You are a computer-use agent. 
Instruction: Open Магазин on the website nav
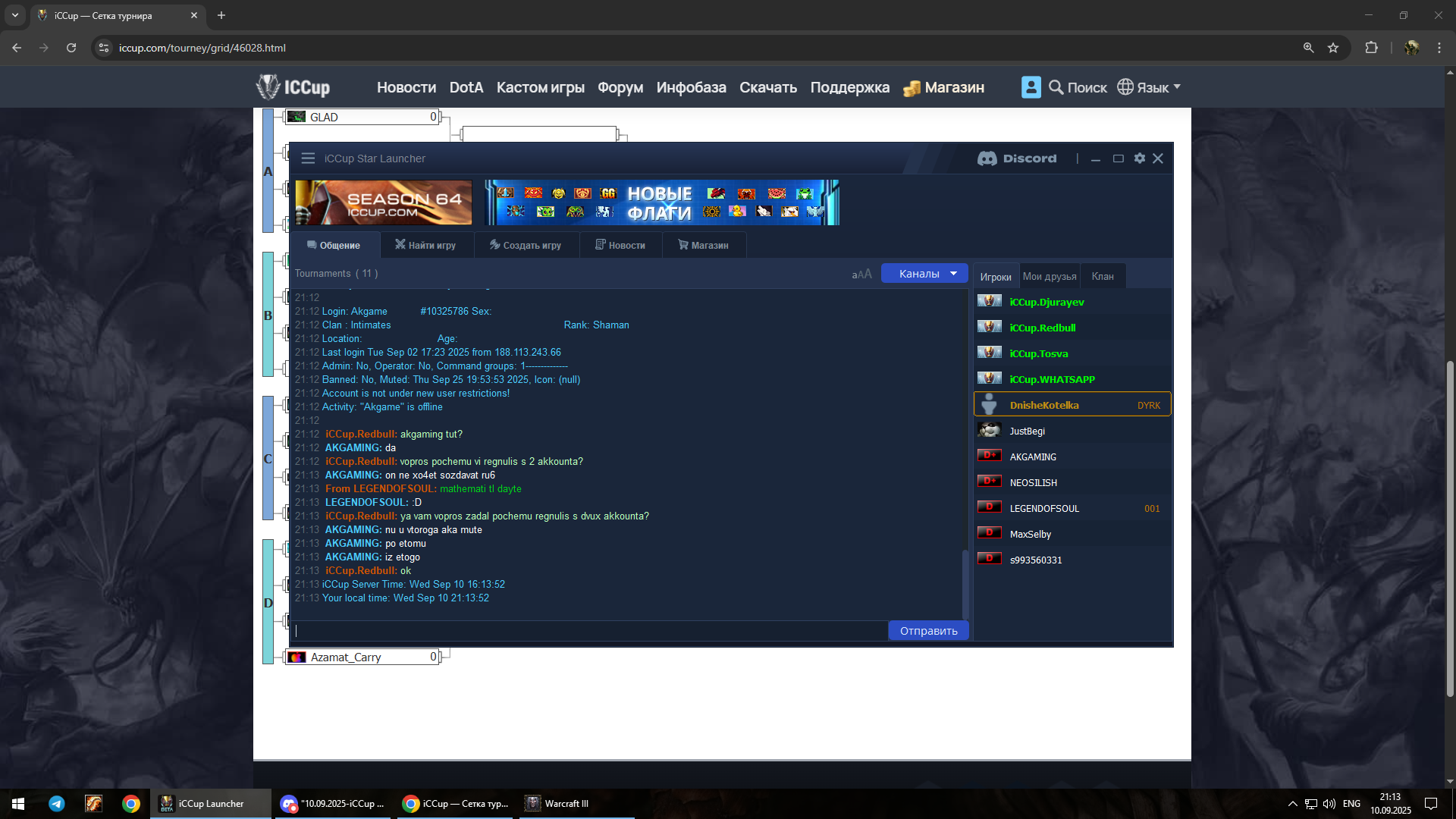point(944,87)
